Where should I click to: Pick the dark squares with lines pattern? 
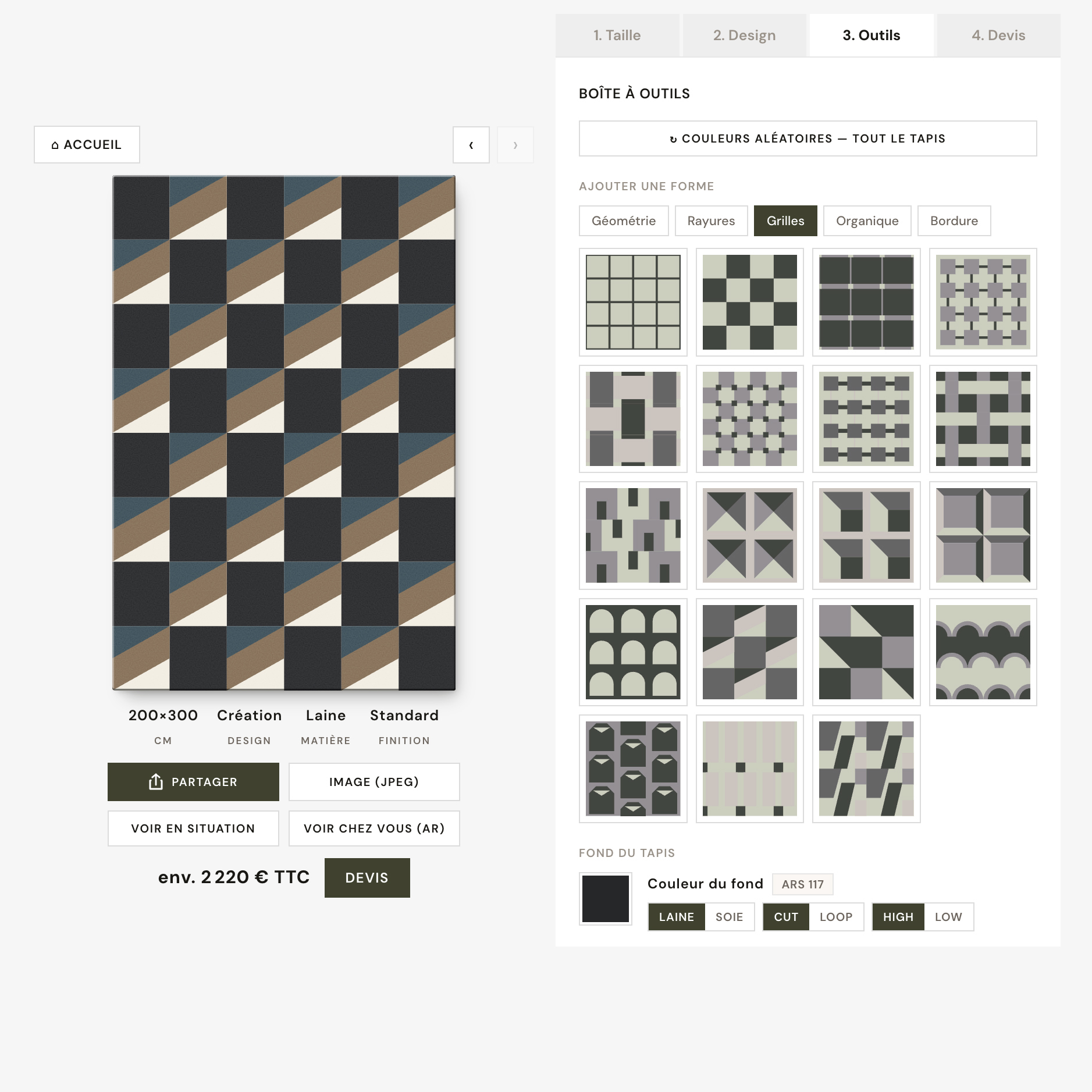pyautogui.click(x=866, y=302)
